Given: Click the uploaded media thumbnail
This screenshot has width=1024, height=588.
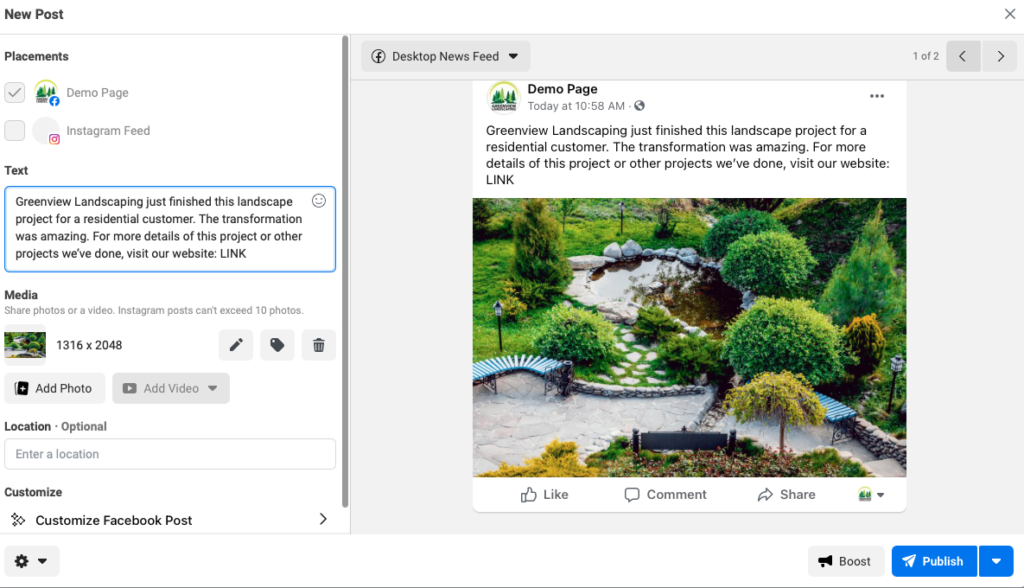Looking at the screenshot, I should click(x=25, y=345).
